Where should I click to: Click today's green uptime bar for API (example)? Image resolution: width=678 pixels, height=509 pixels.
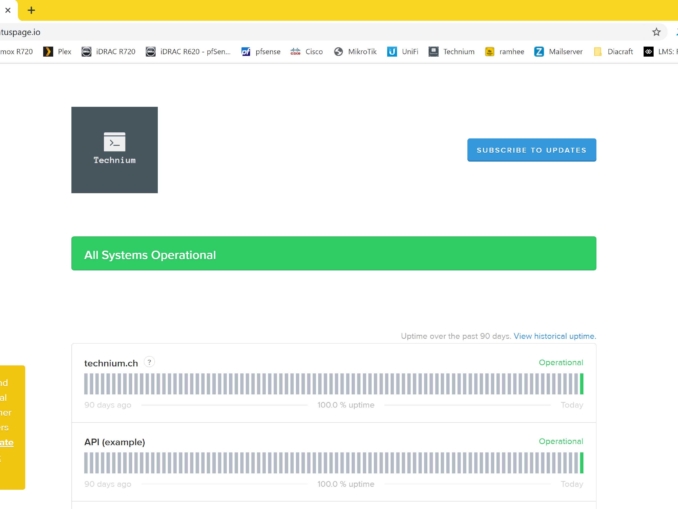click(581, 462)
